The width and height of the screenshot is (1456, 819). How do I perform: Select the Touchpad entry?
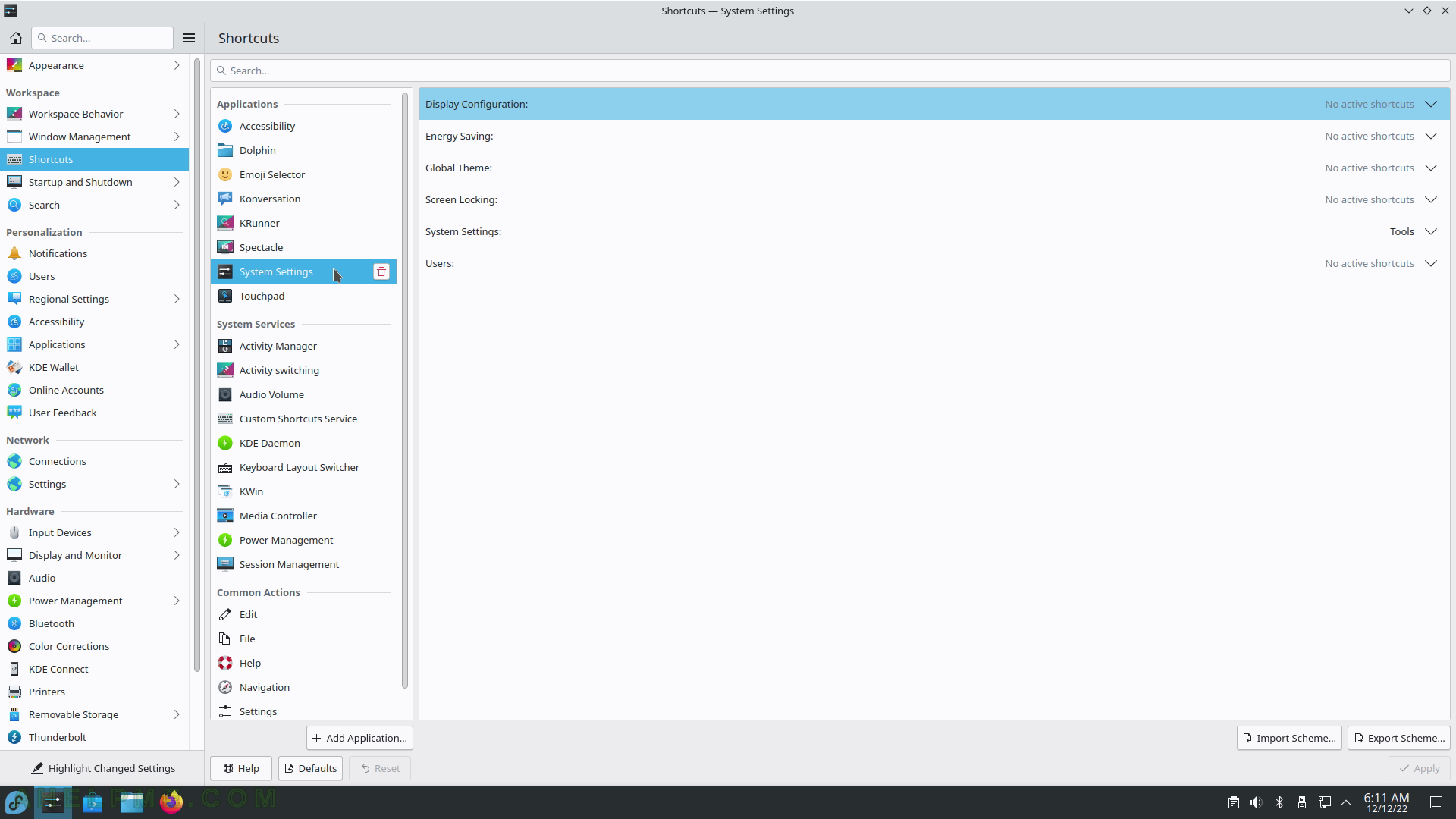(303, 296)
